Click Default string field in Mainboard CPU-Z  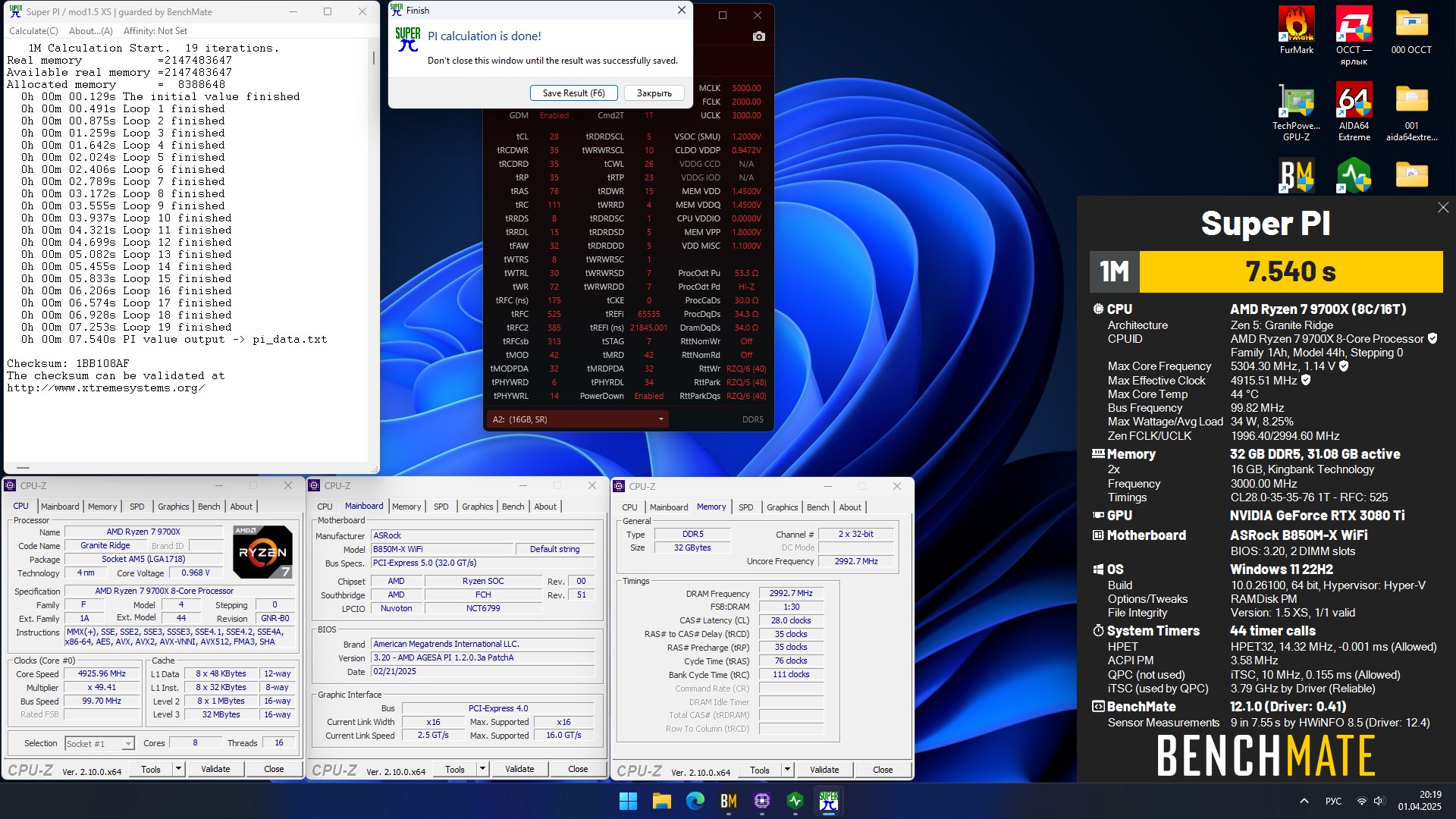(554, 549)
